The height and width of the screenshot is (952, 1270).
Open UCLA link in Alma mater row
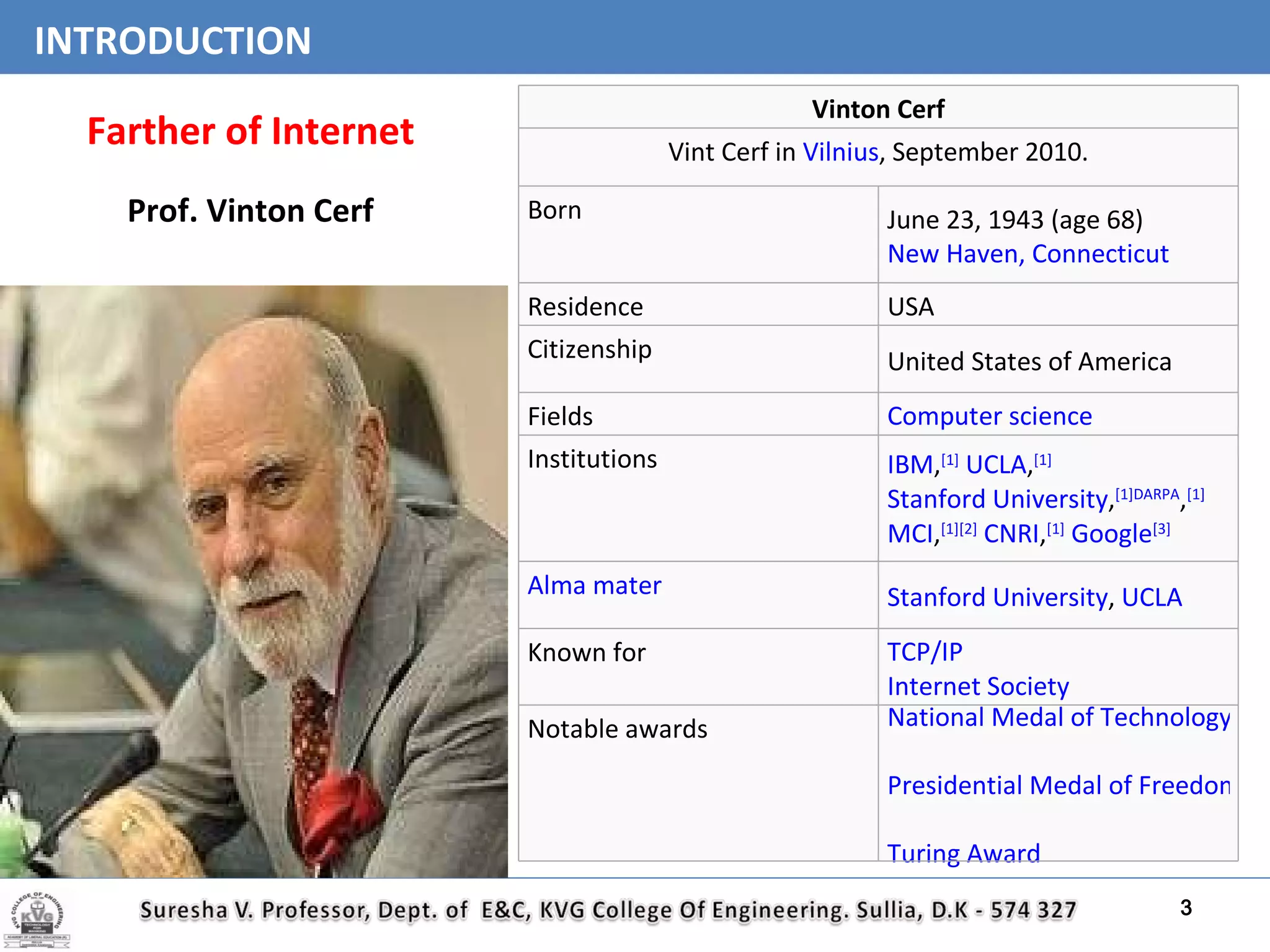1152,597
